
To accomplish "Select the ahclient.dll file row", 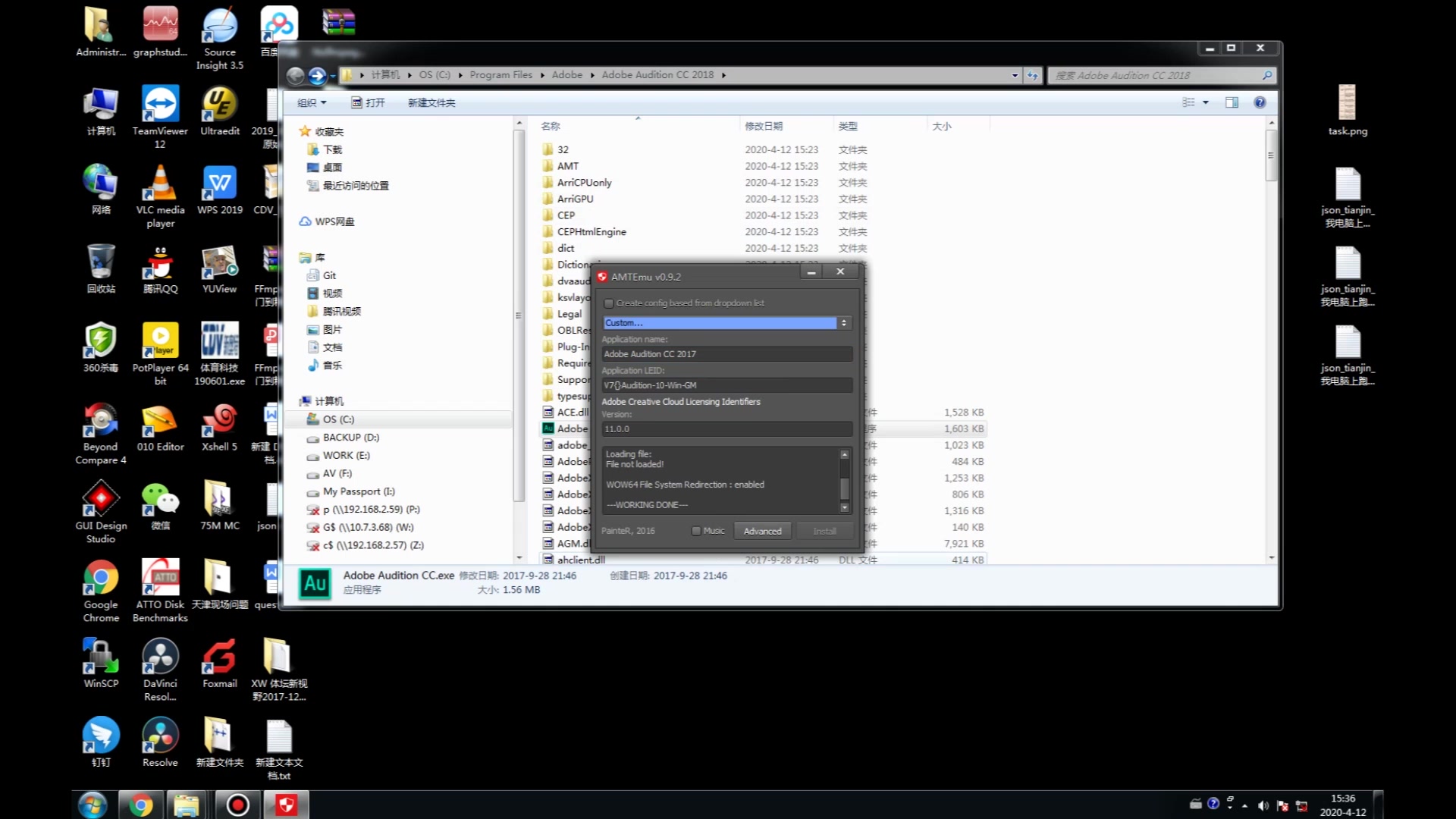I will click(x=762, y=560).
